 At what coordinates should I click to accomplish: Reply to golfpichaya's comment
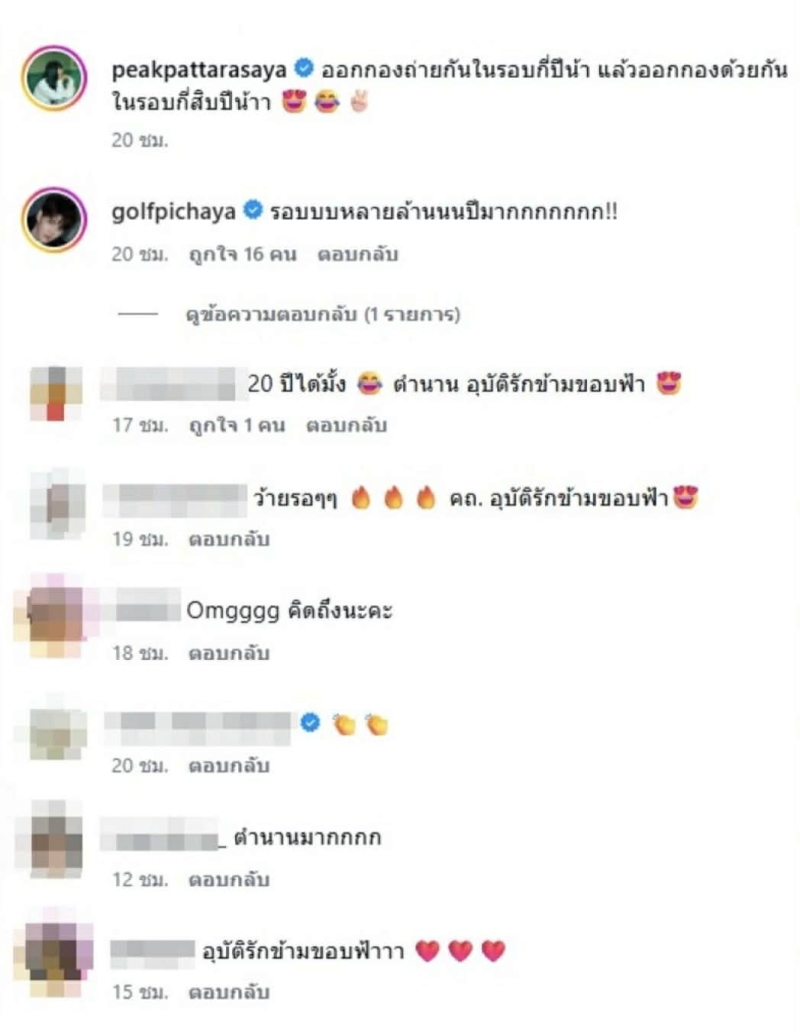[x=357, y=254]
